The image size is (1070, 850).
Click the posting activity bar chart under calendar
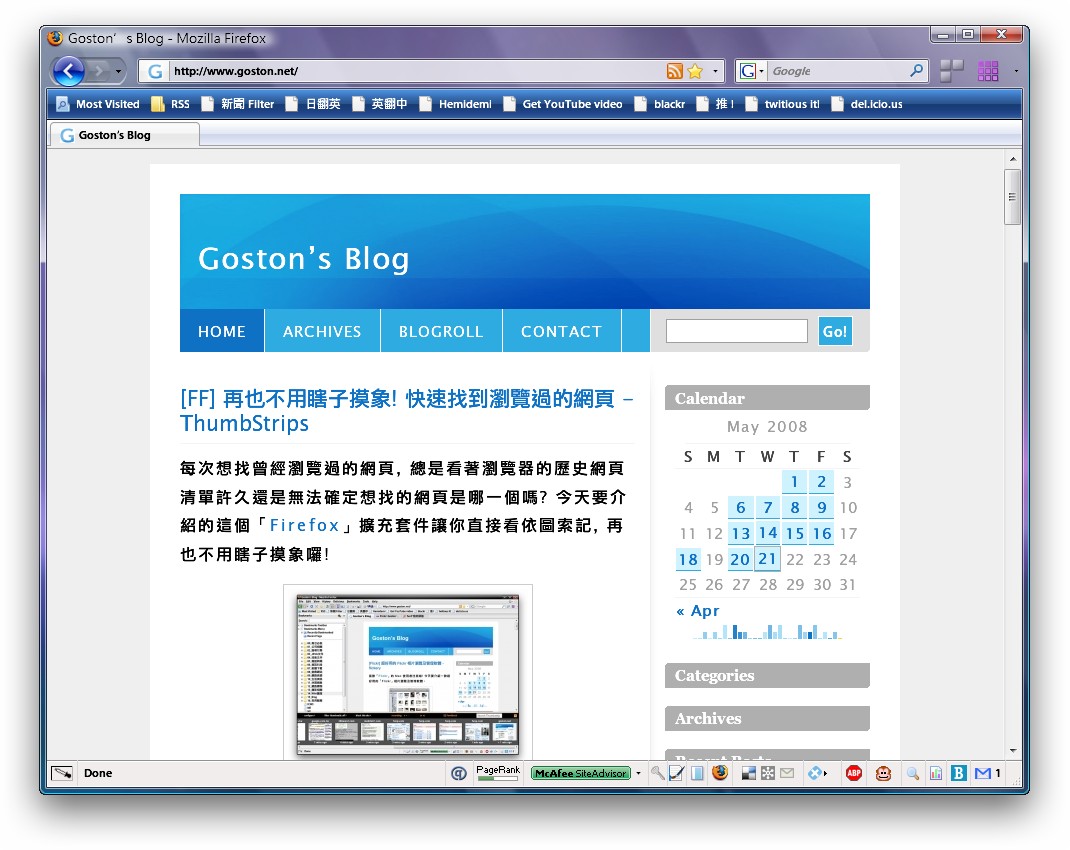767,632
